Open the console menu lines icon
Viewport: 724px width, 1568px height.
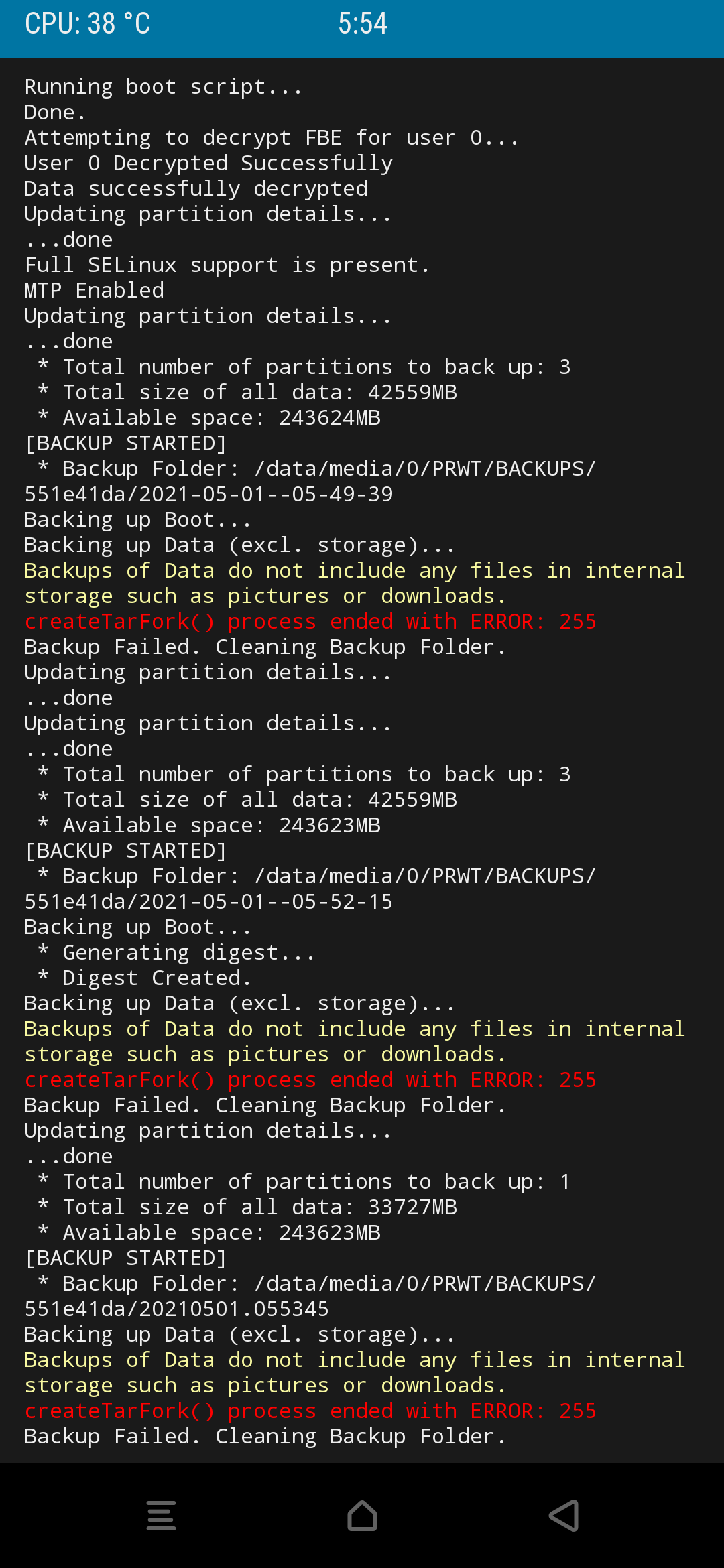pos(161,1516)
